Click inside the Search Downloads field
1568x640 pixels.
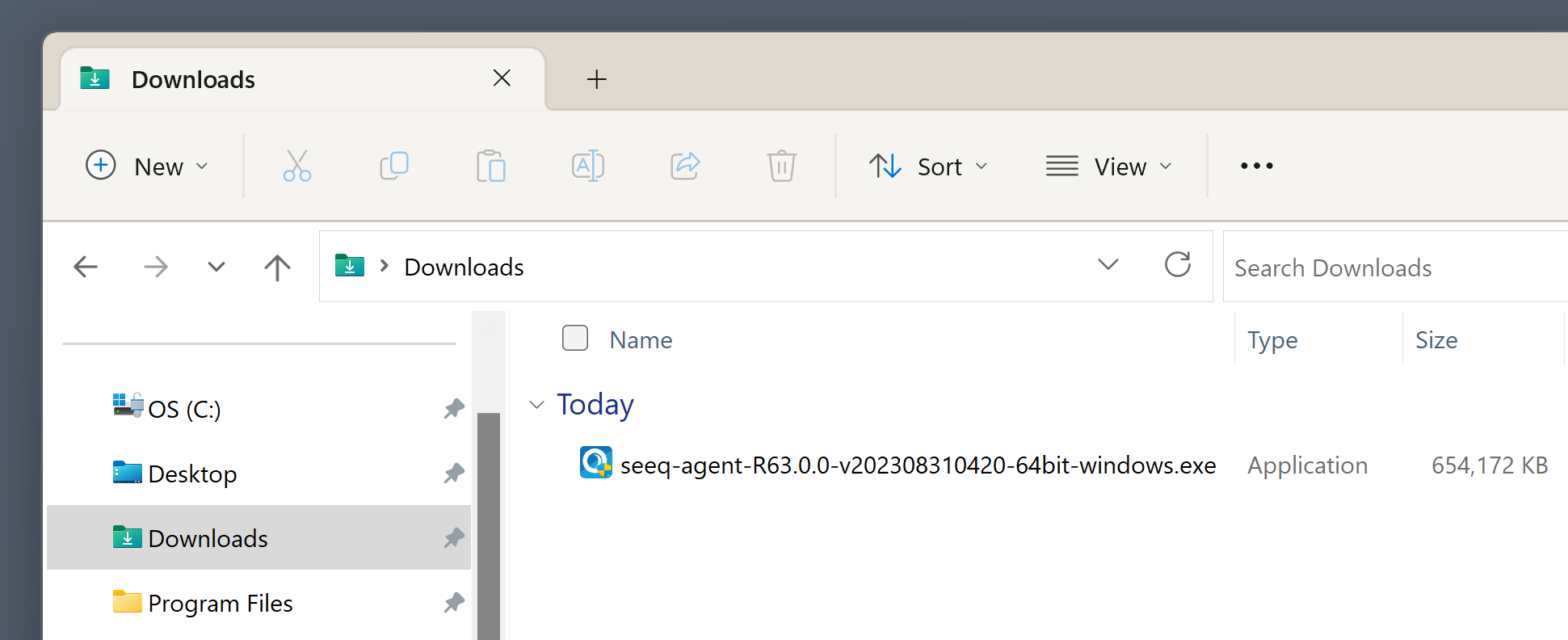tap(1373, 267)
